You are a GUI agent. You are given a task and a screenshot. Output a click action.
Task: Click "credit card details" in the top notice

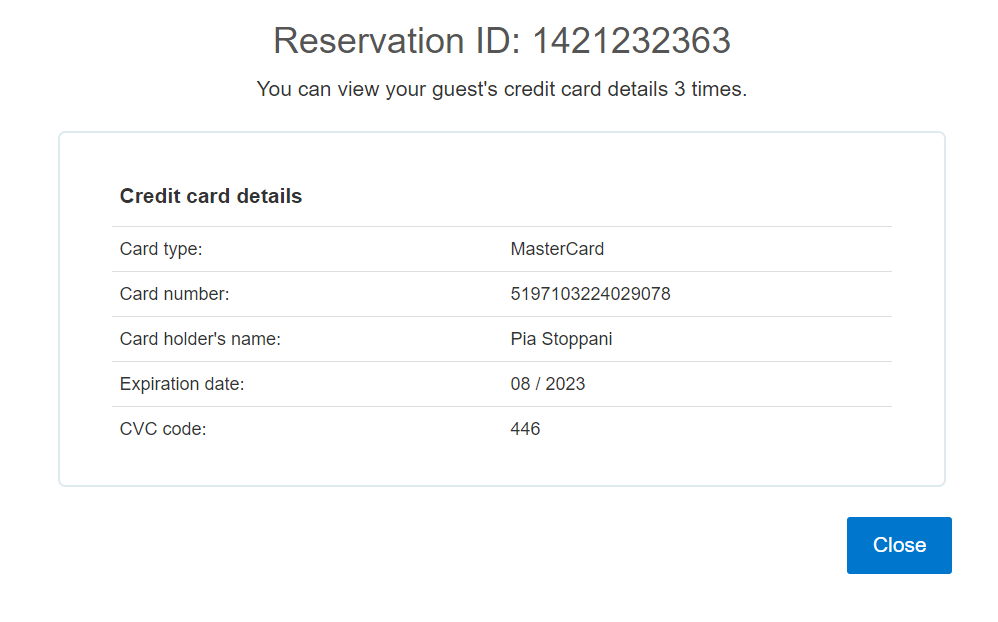tap(585, 89)
